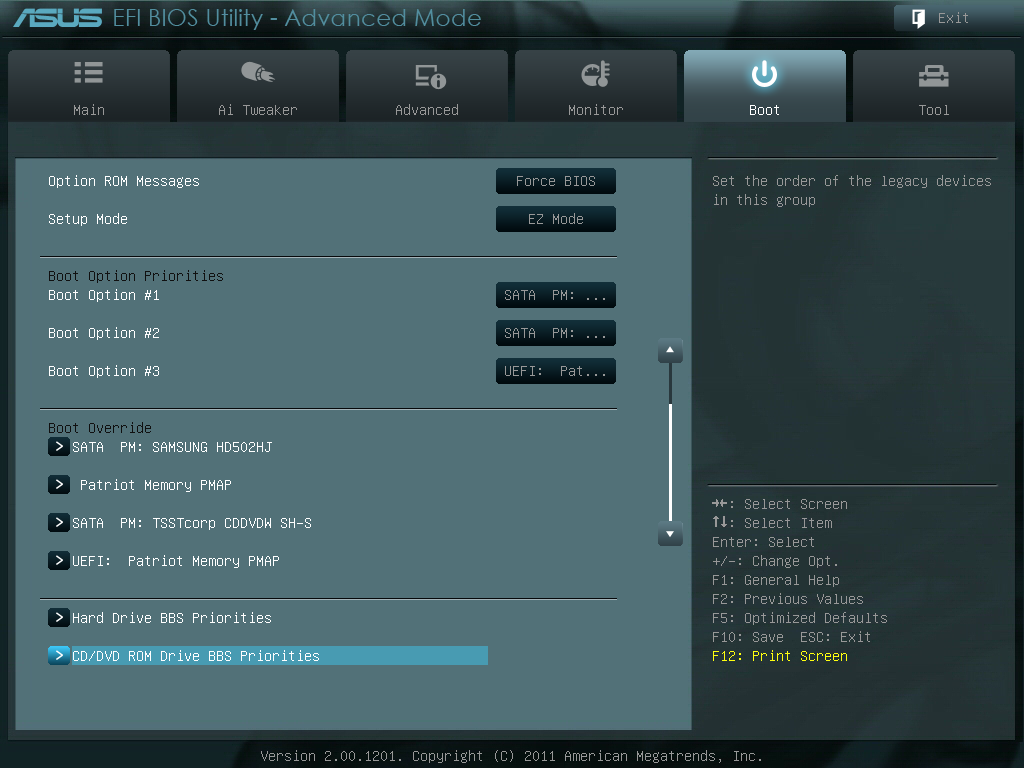Screen dimensions: 1024x768
Task: Click the Boot Override heading
Action: [100, 428]
